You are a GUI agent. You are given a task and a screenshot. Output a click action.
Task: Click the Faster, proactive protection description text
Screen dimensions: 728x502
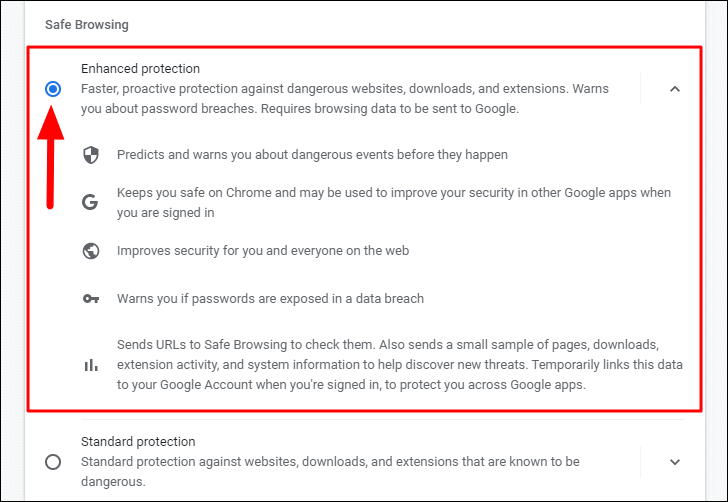pyautogui.click(x=344, y=98)
